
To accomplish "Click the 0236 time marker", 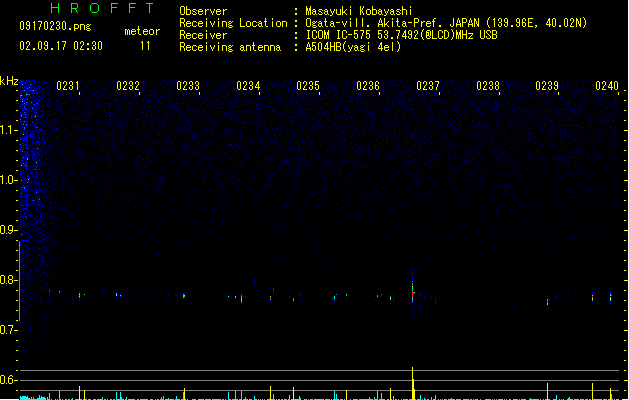I will [x=368, y=86].
